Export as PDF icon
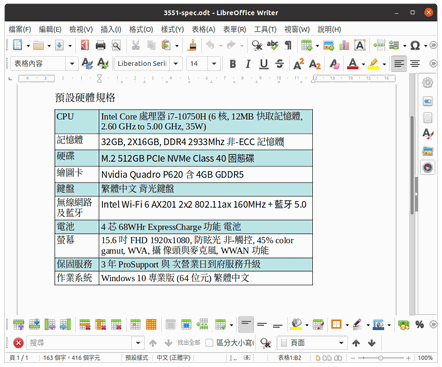The image size is (442, 367). tap(85, 45)
